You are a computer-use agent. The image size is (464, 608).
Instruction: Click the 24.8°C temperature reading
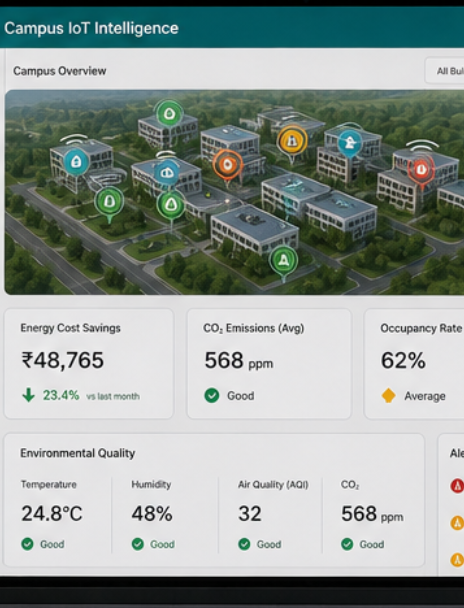(x=52, y=513)
